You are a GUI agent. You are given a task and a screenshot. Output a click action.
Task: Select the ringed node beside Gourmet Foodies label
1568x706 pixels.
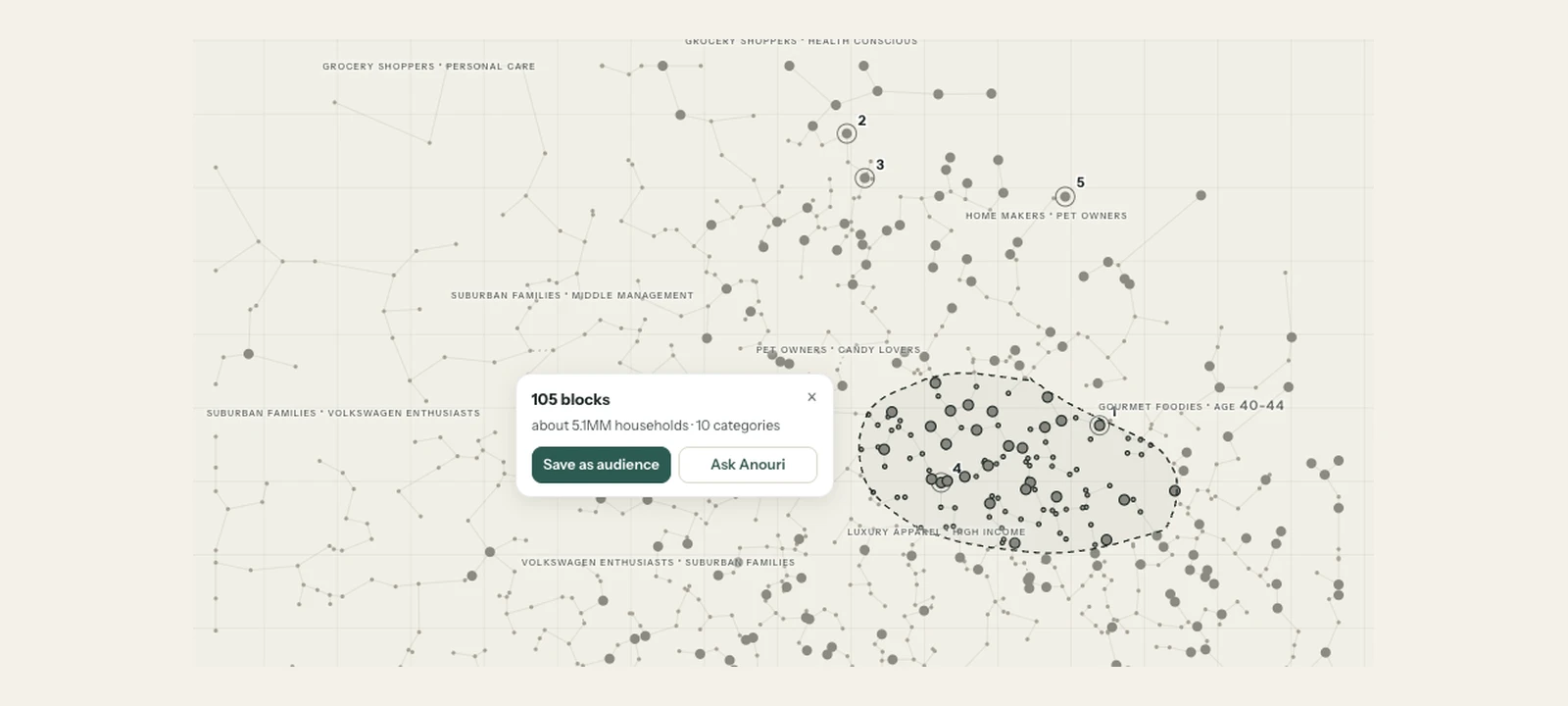pos(1100,426)
